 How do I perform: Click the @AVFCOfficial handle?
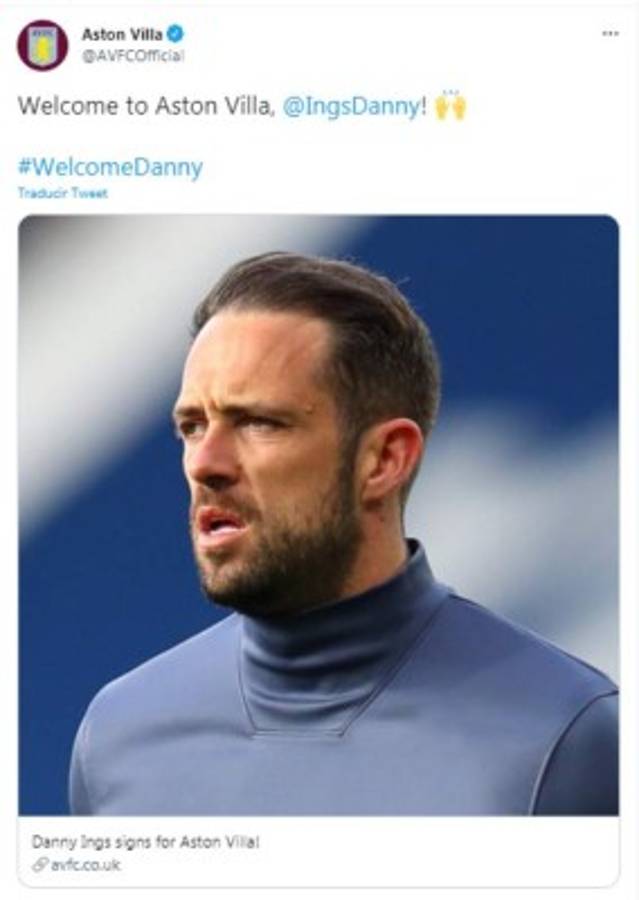pyautogui.click(x=133, y=56)
